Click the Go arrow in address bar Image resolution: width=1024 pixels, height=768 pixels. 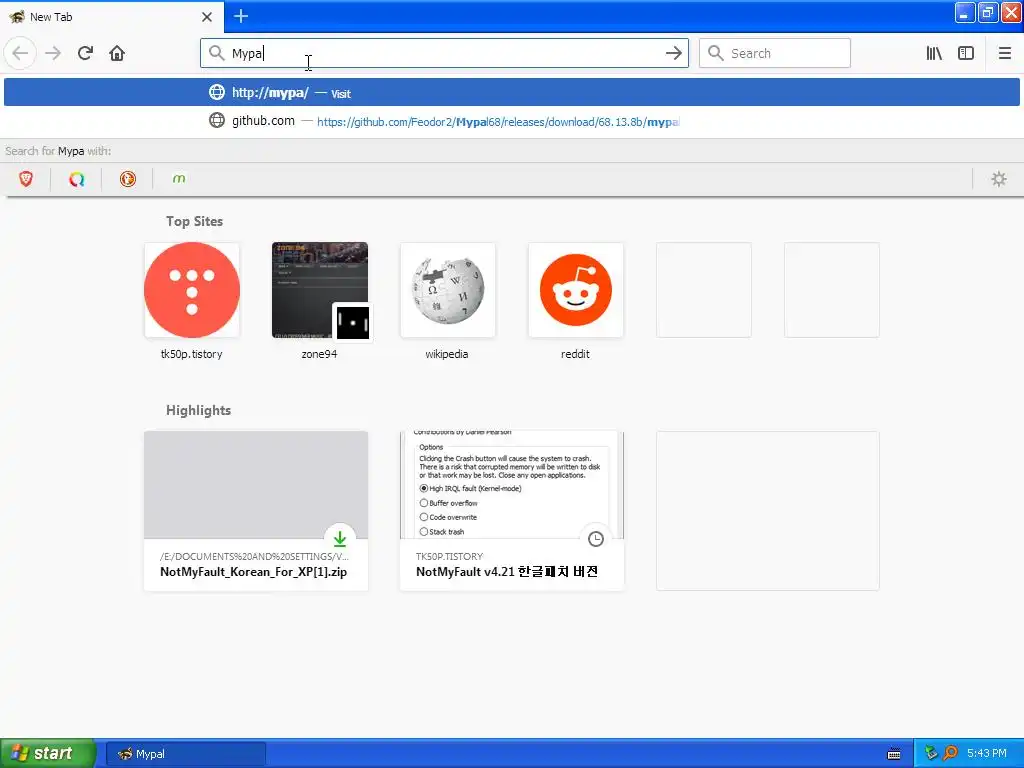coord(673,53)
